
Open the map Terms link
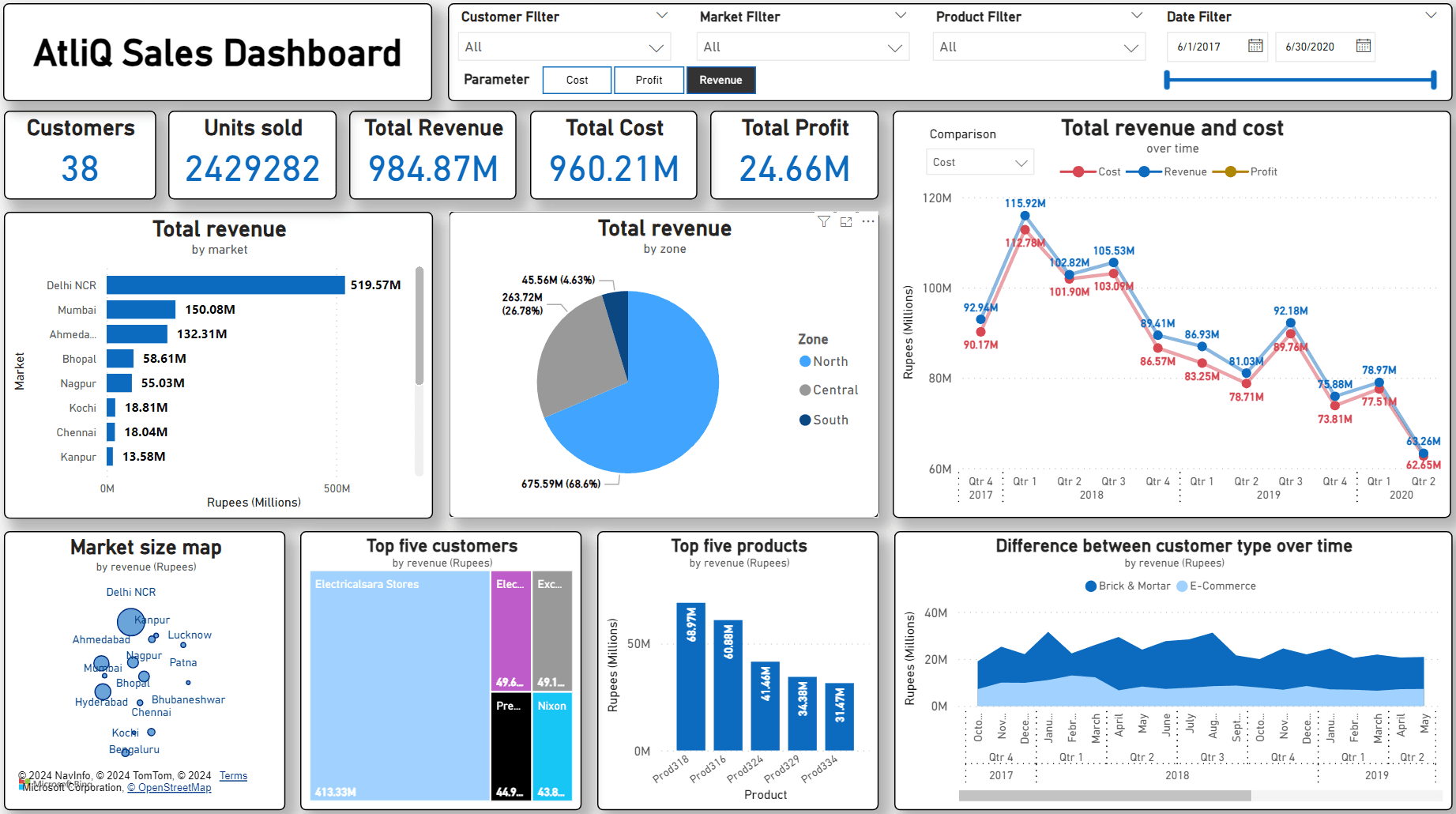[x=233, y=776]
